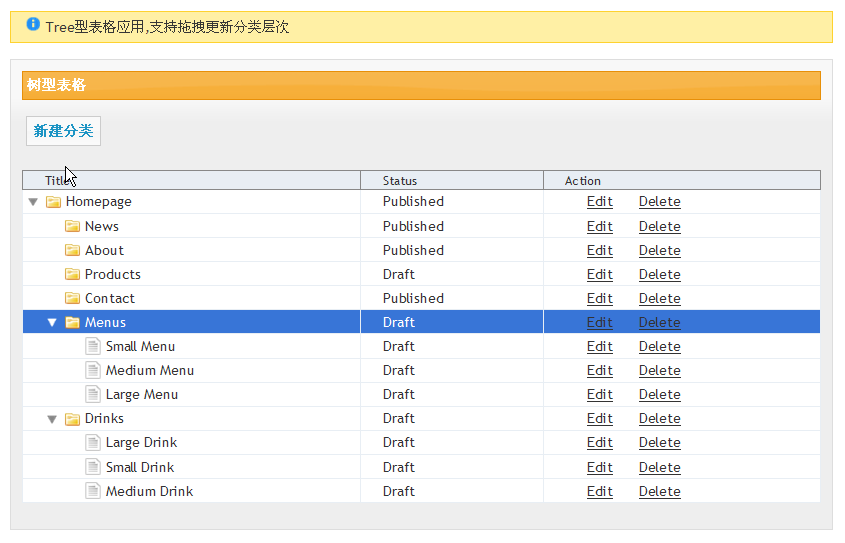Delete the Drinks row

660,419
